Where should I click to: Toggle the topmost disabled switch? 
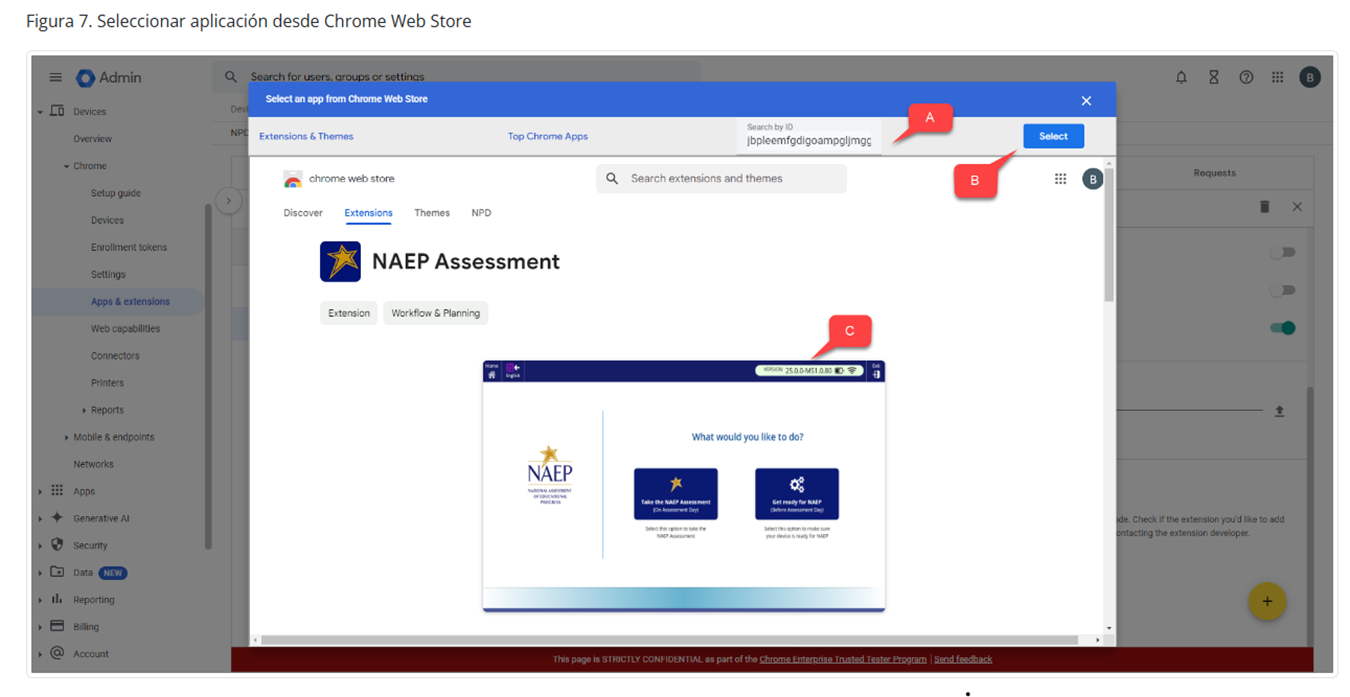coord(1282,253)
